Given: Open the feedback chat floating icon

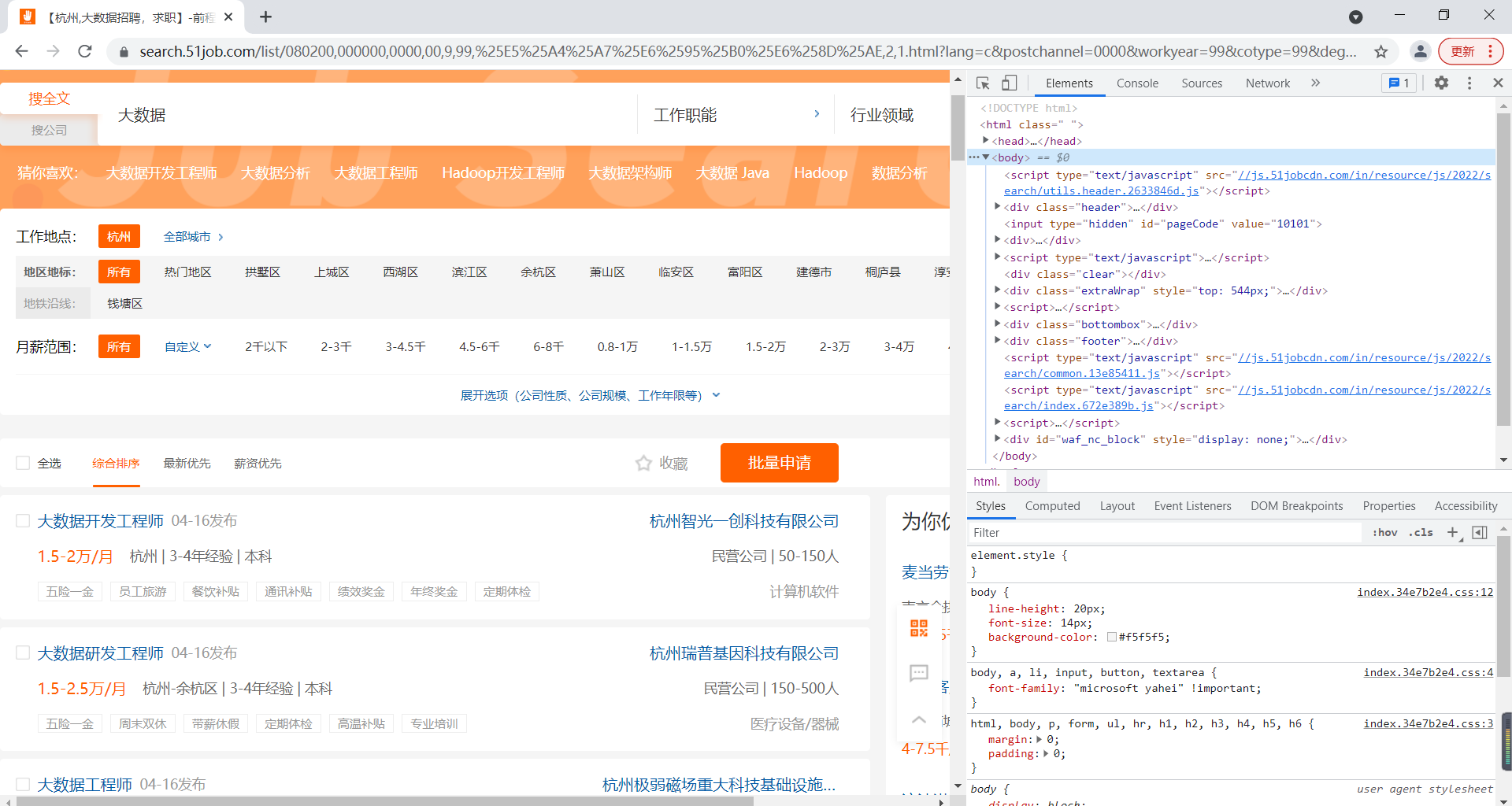Looking at the screenshot, I should coord(919,673).
